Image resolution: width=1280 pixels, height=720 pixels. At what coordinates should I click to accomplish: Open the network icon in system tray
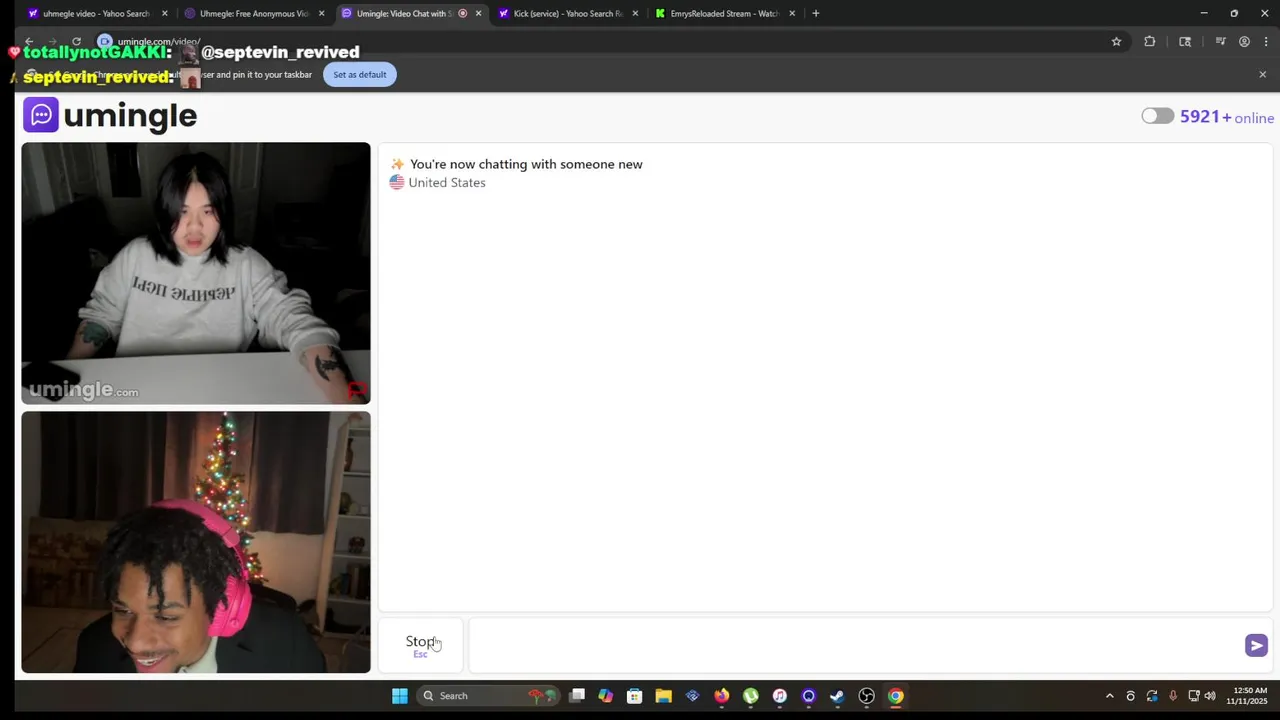(1194, 696)
